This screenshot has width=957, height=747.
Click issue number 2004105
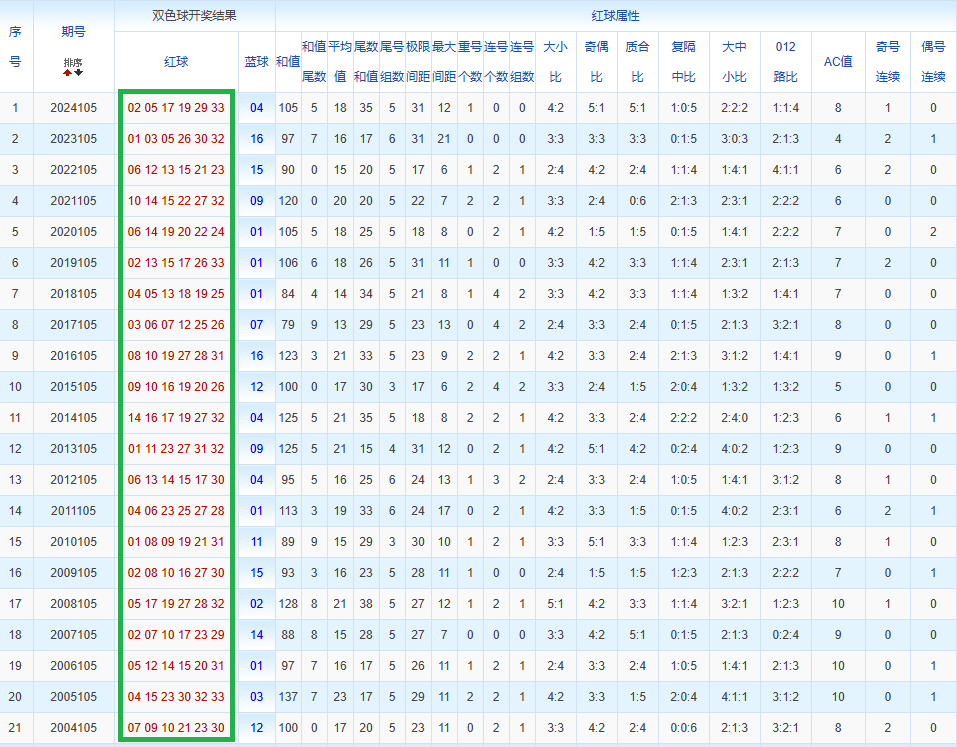[74, 728]
